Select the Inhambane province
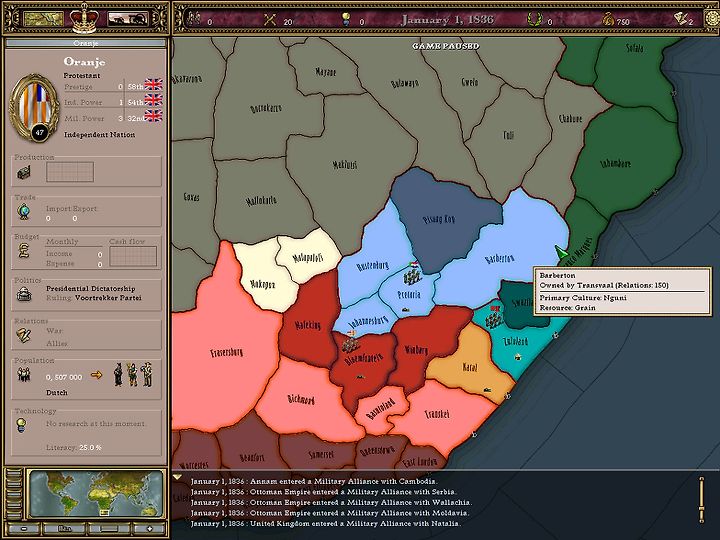The width and height of the screenshot is (720, 540). (615, 163)
